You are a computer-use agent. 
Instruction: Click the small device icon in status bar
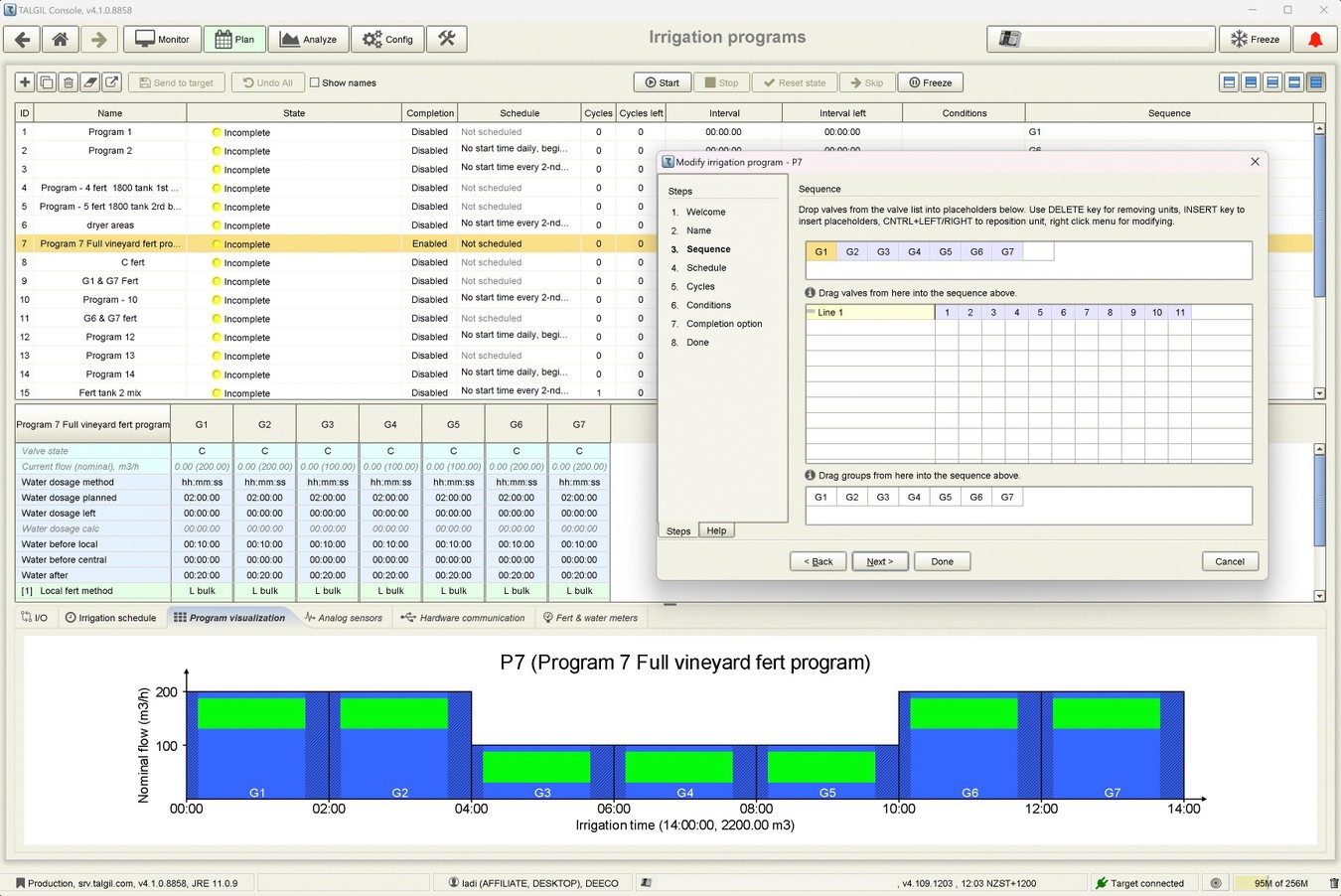(646, 883)
